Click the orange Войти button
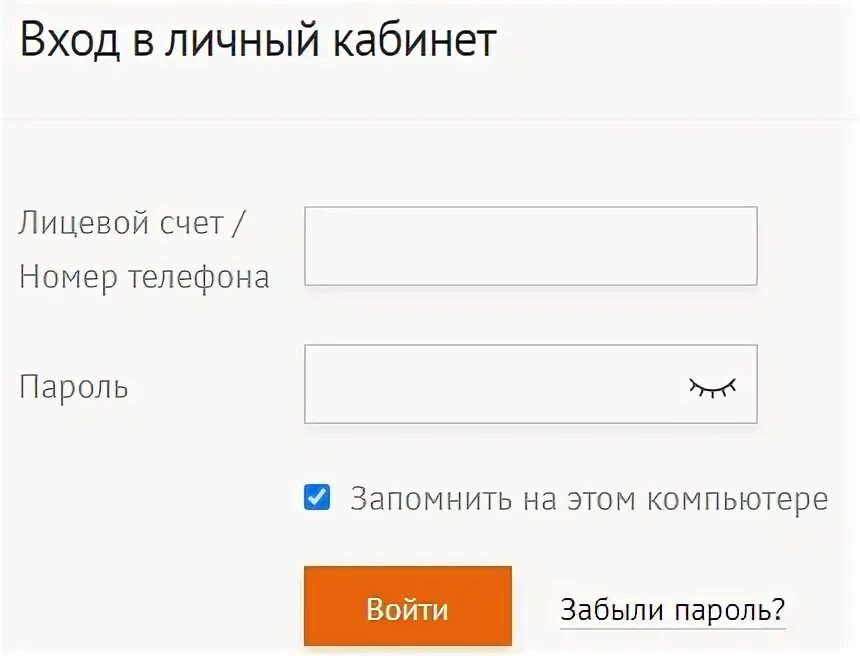The height and width of the screenshot is (656, 860). [408, 607]
